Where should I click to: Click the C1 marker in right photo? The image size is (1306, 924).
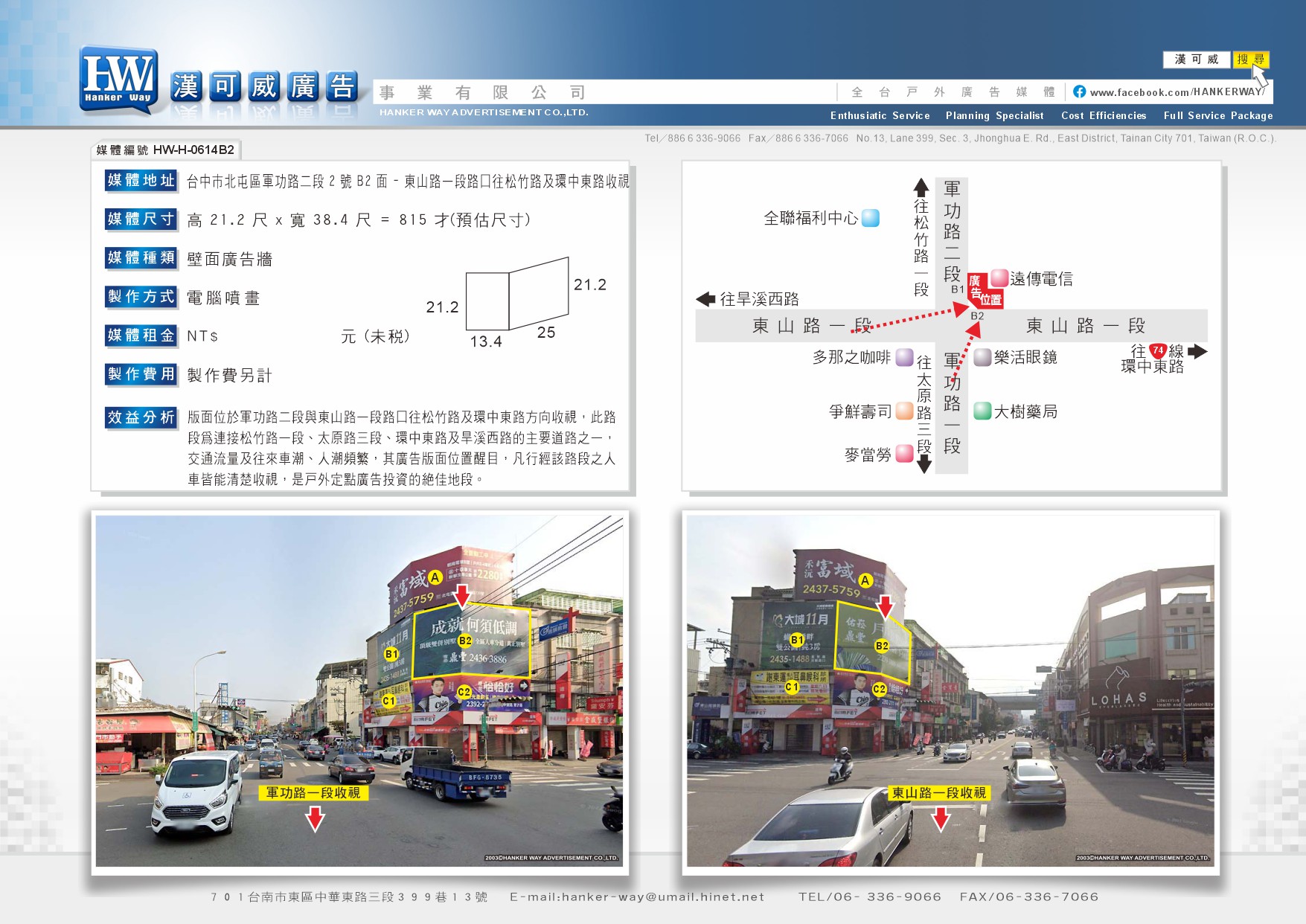(x=792, y=687)
